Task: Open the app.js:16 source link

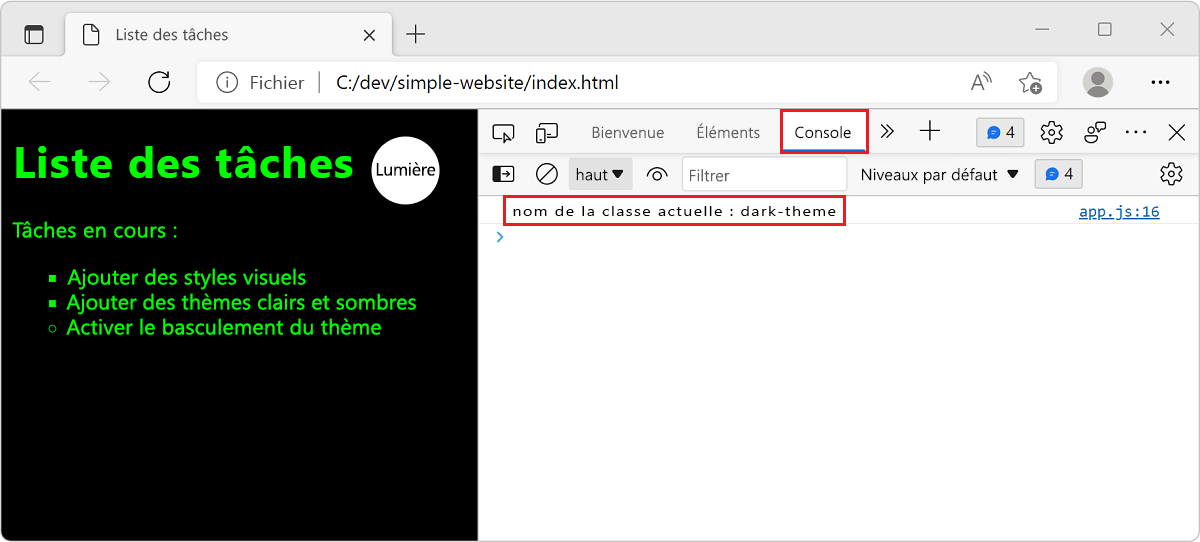Action: pyautogui.click(x=1119, y=211)
